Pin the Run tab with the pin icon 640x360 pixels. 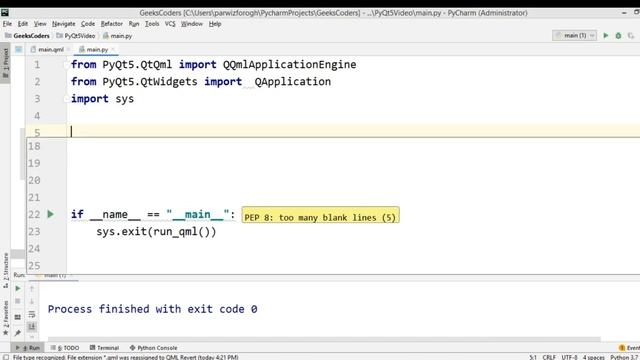point(18,333)
